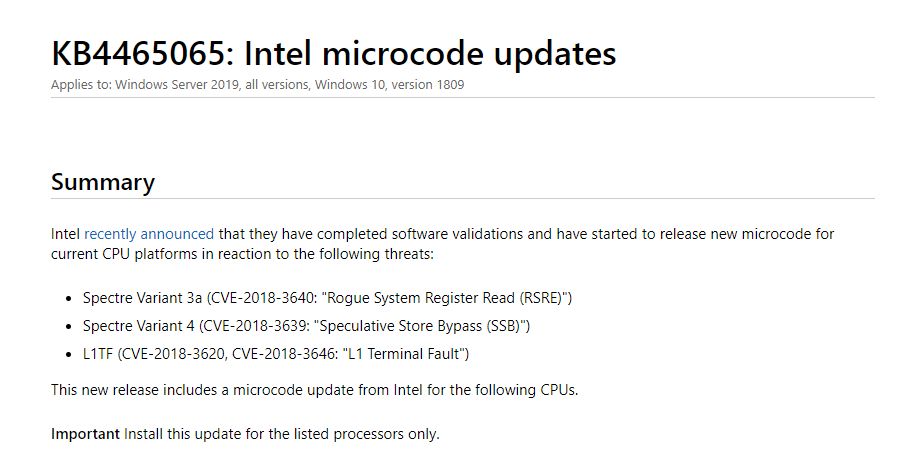Screen dimensions: 898x455
Task: Click "Speculative Store Bypass (SSB)" text
Action: (x=420, y=326)
